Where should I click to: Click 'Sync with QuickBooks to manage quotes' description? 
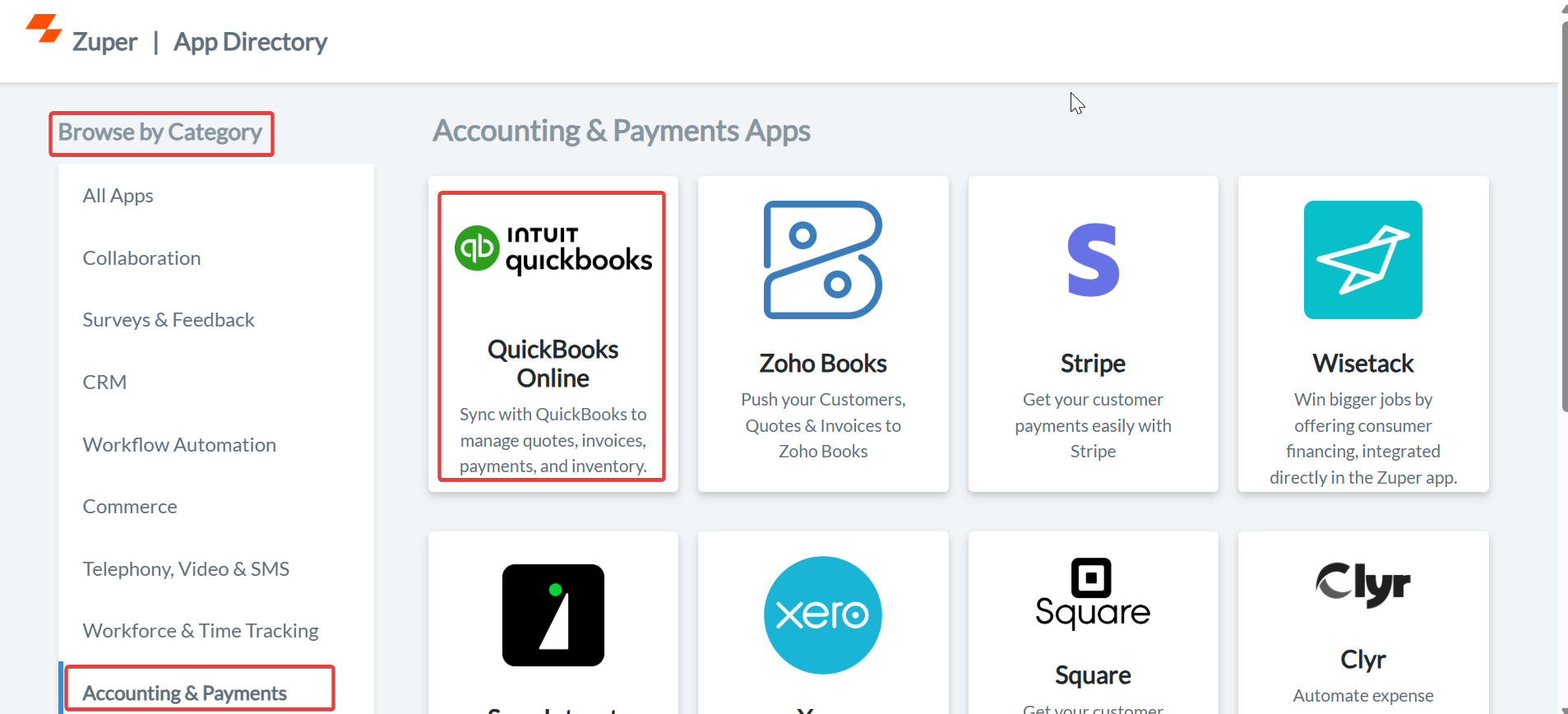[x=553, y=440]
